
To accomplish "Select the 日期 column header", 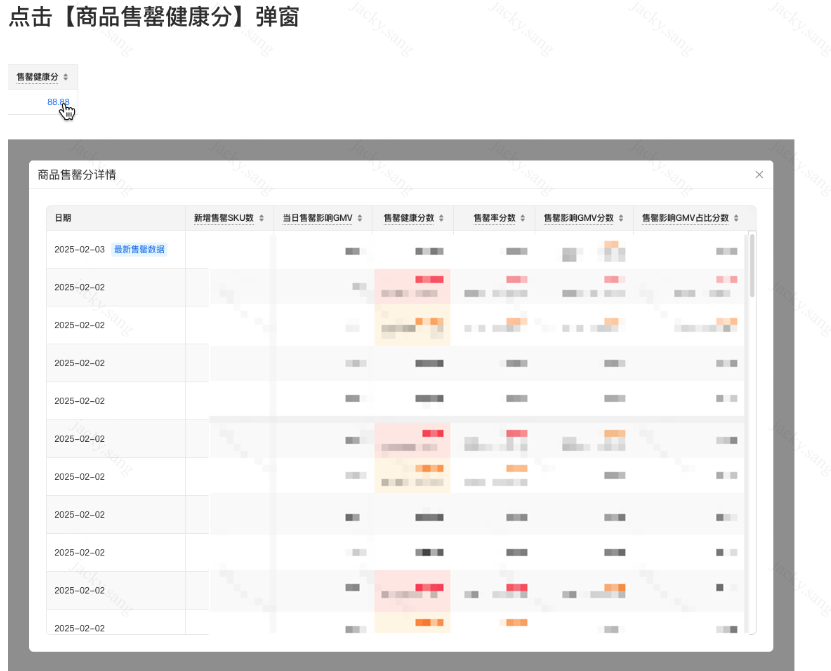I will tap(62, 217).
